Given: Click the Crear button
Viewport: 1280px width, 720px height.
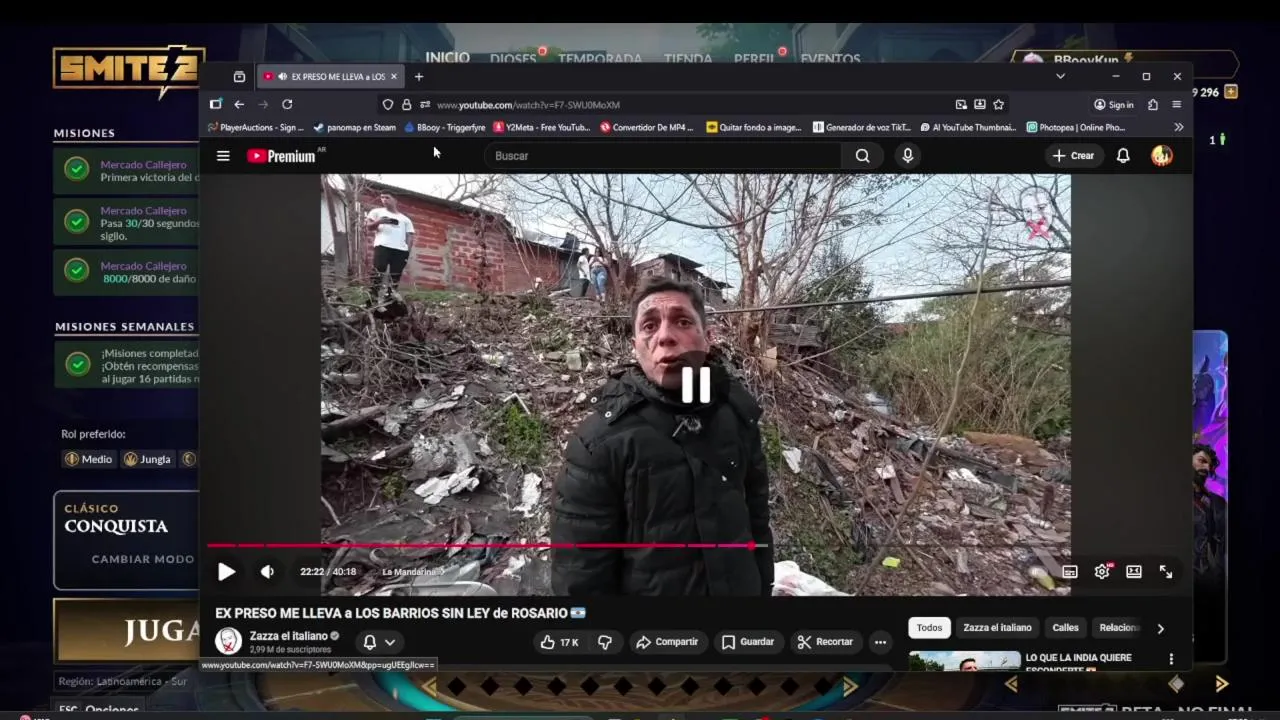Looking at the screenshot, I should point(1073,156).
